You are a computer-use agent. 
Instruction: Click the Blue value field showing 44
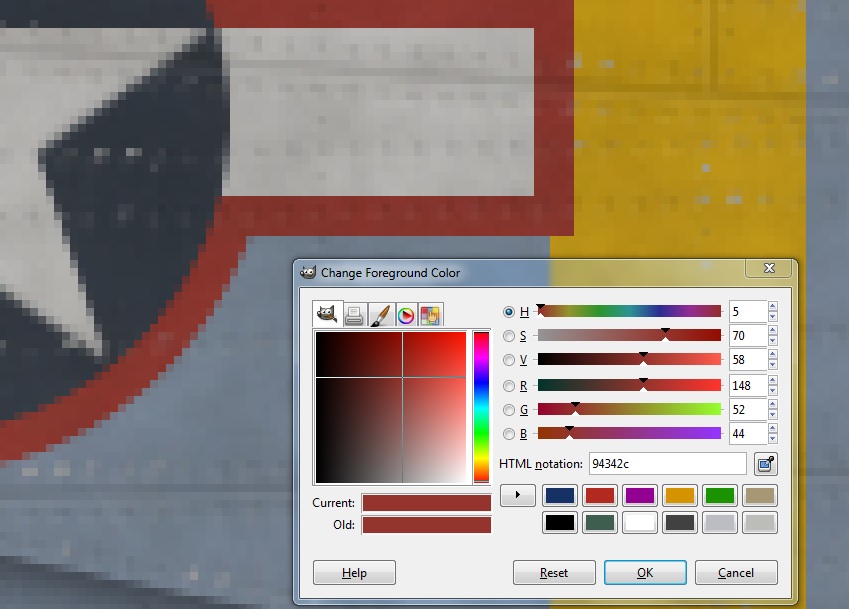(748, 433)
